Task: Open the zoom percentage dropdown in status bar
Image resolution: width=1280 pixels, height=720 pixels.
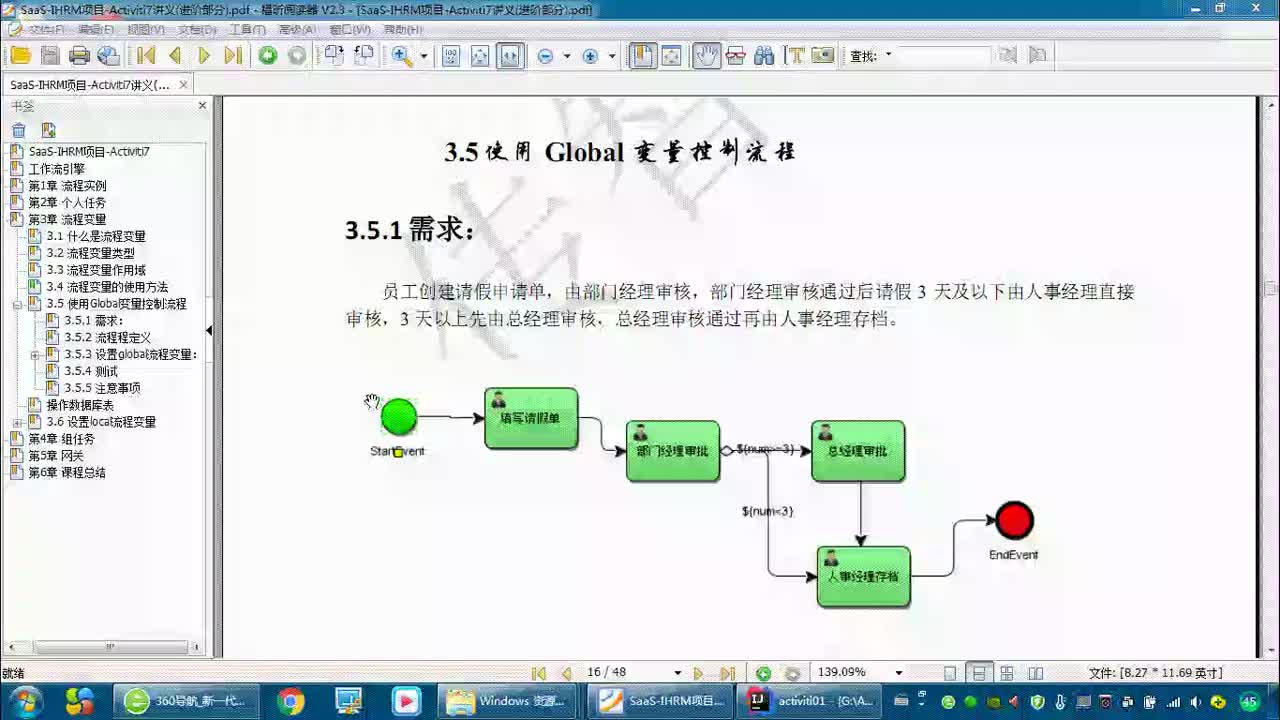Action: click(x=898, y=673)
